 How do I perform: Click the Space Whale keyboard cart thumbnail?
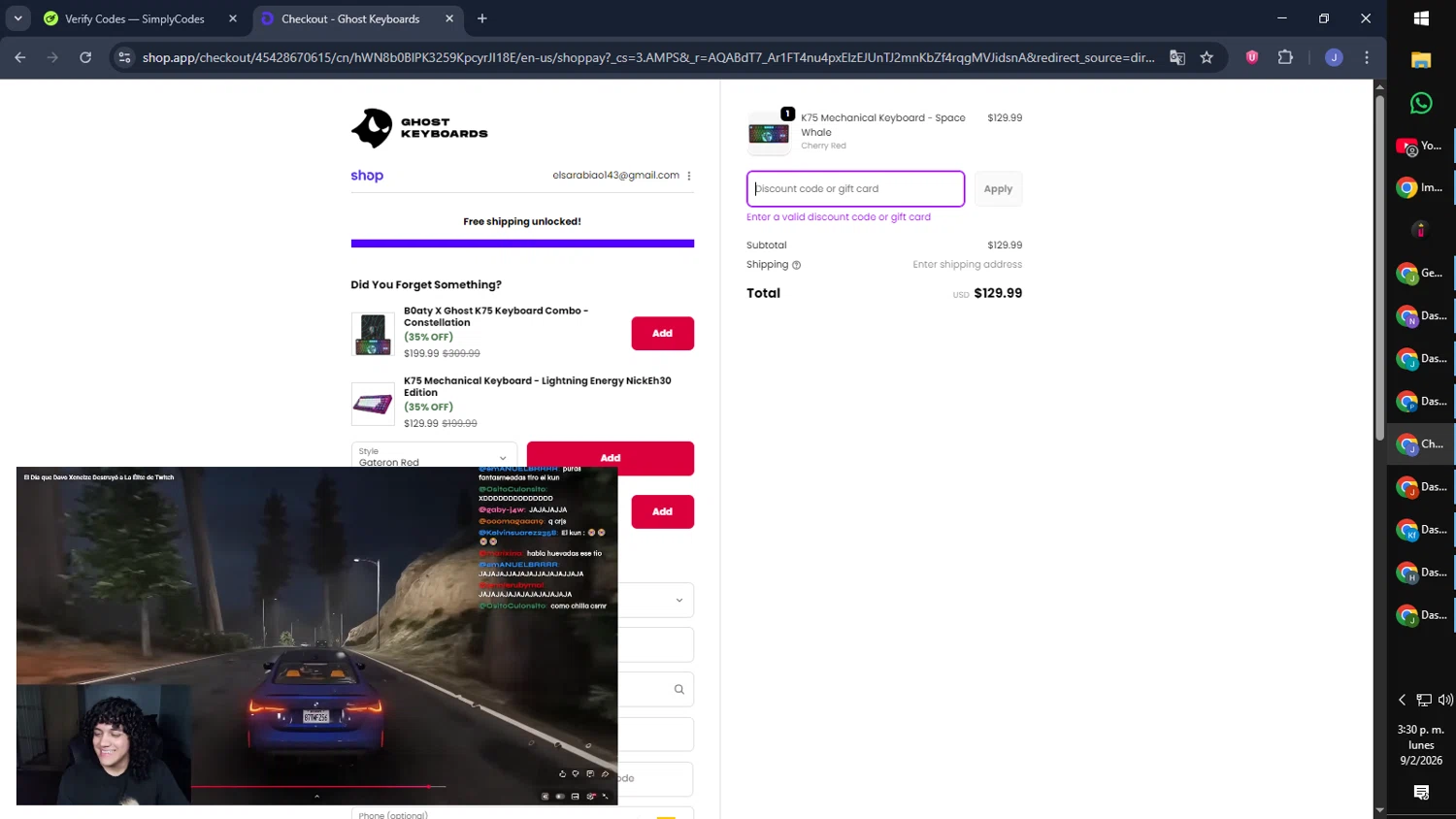tap(769, 133)
